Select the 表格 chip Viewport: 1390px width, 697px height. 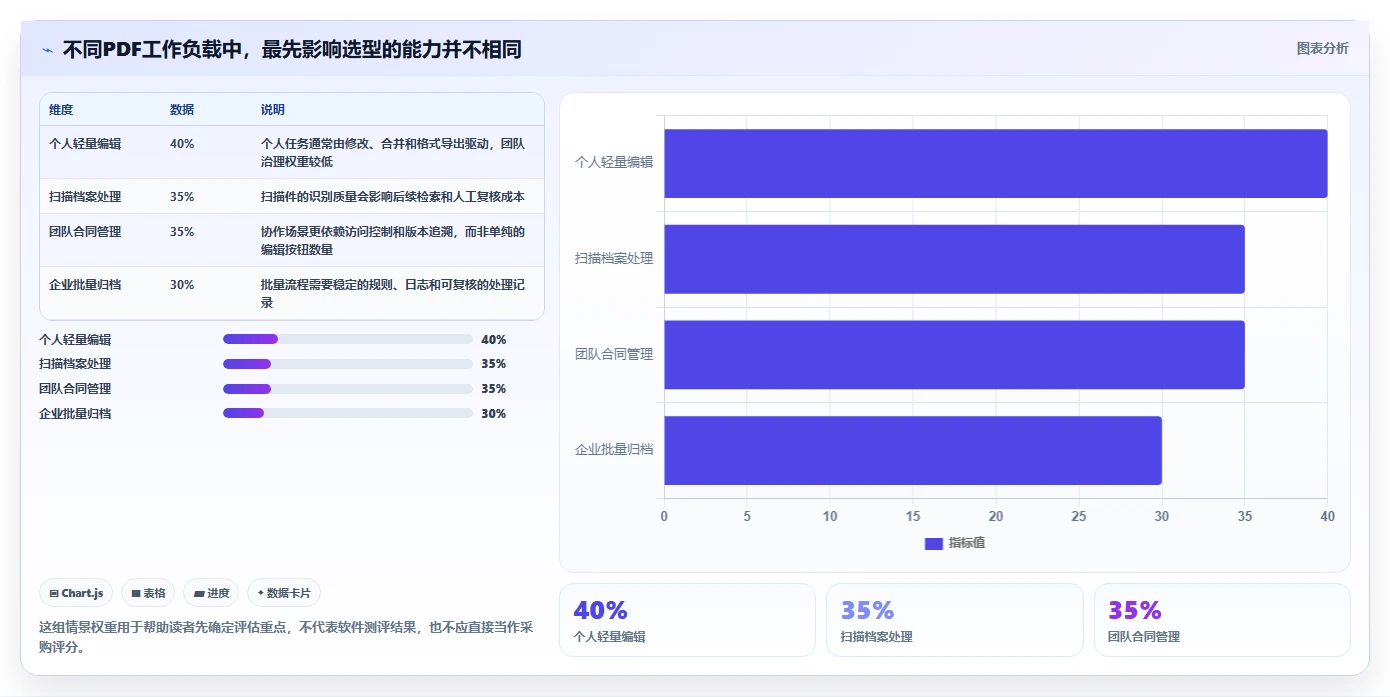[148, 593]
